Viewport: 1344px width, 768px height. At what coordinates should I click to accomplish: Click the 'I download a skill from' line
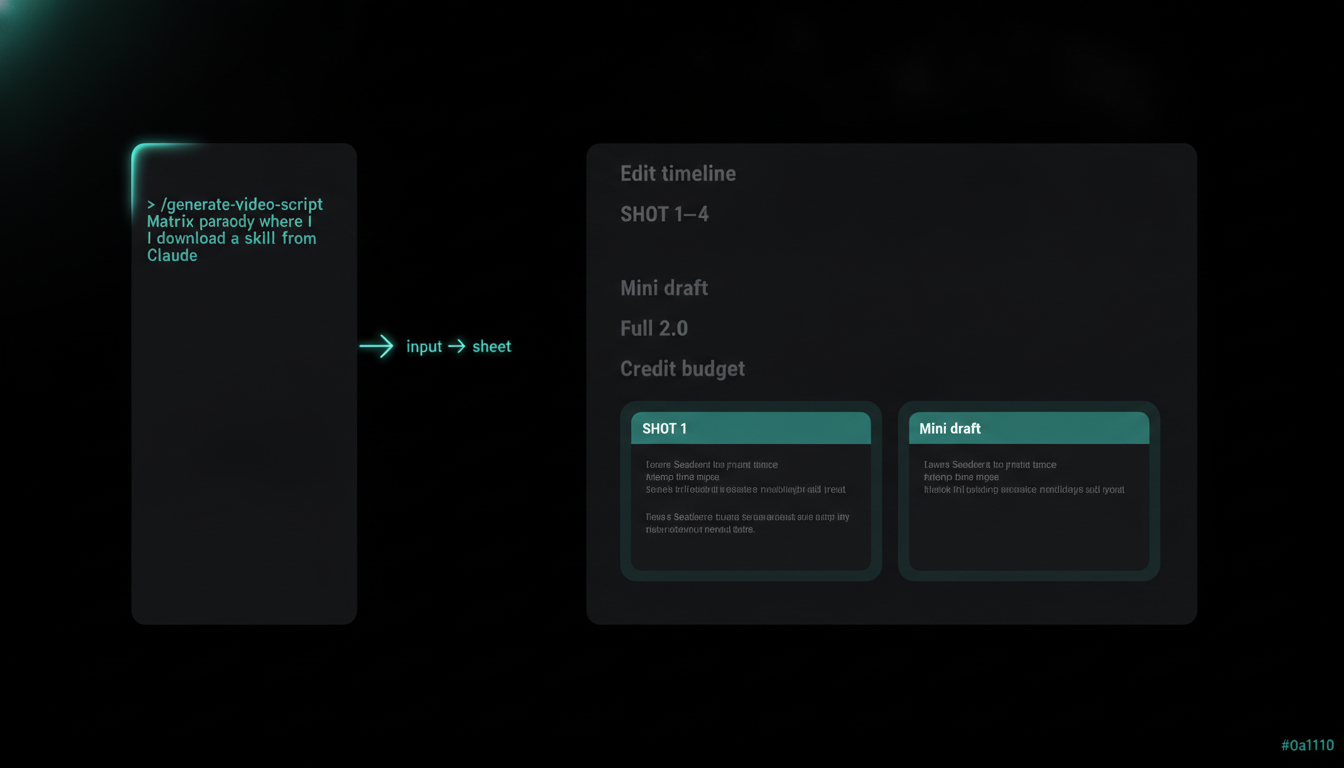(x=231, y=238)
